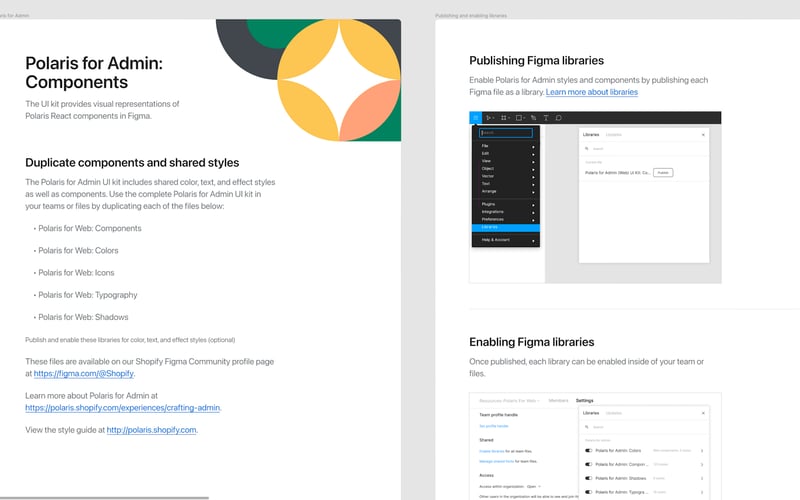Open Resources Polaris For Web team dropdown
800x500 pixels.
point(509,401)
